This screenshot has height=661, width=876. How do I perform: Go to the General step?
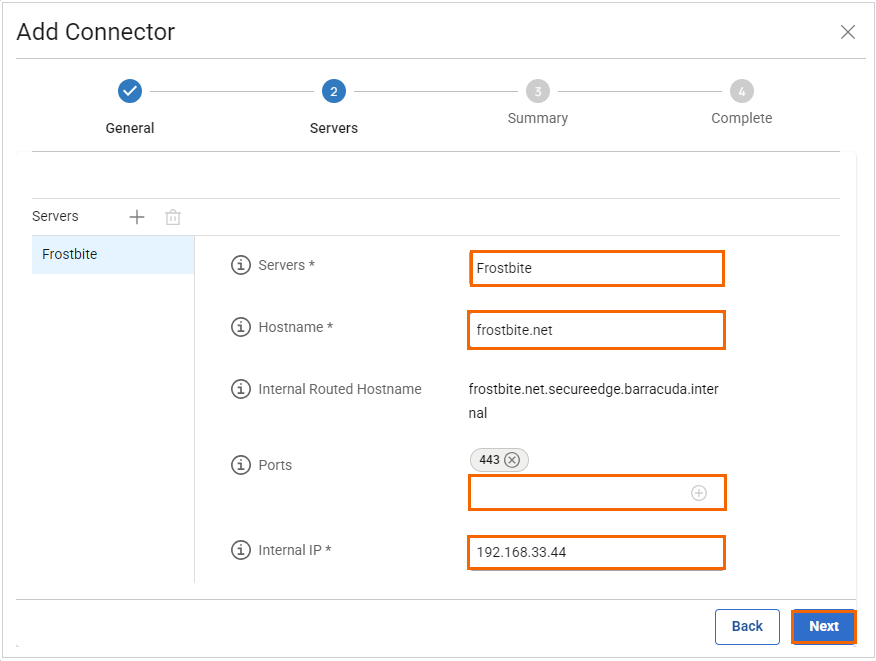[130, 92]
